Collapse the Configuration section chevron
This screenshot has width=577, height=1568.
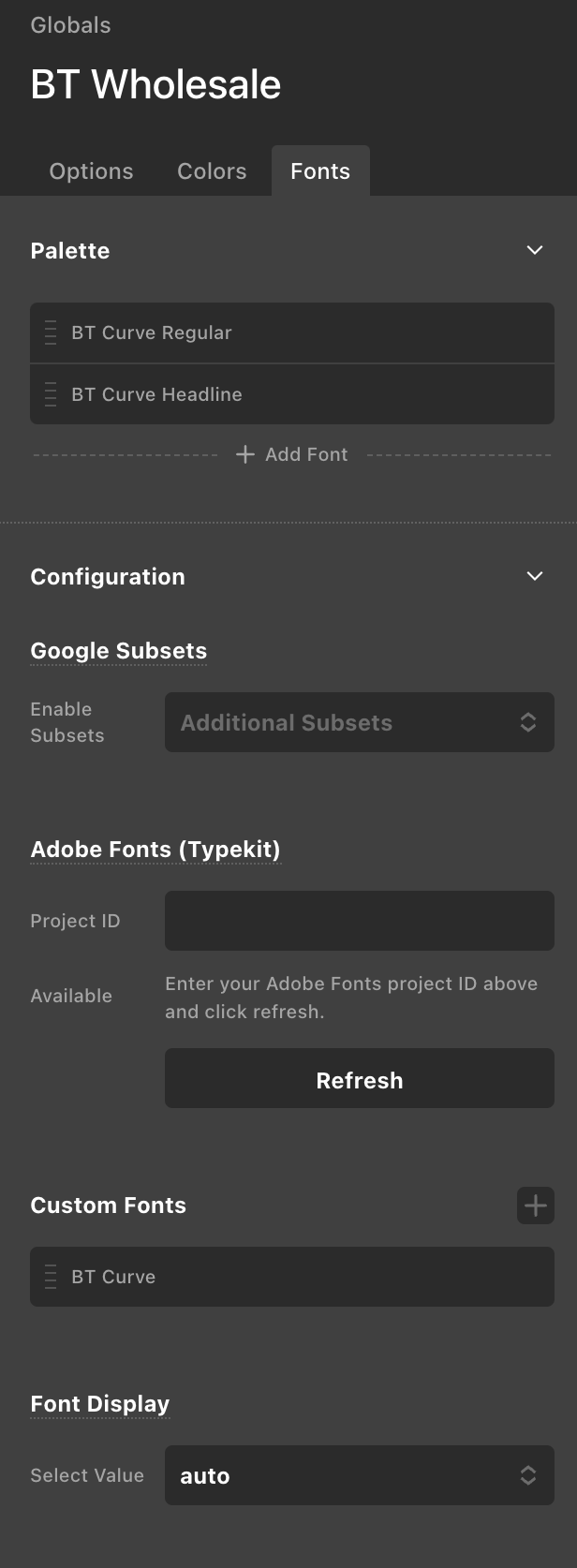click(535, 576)
